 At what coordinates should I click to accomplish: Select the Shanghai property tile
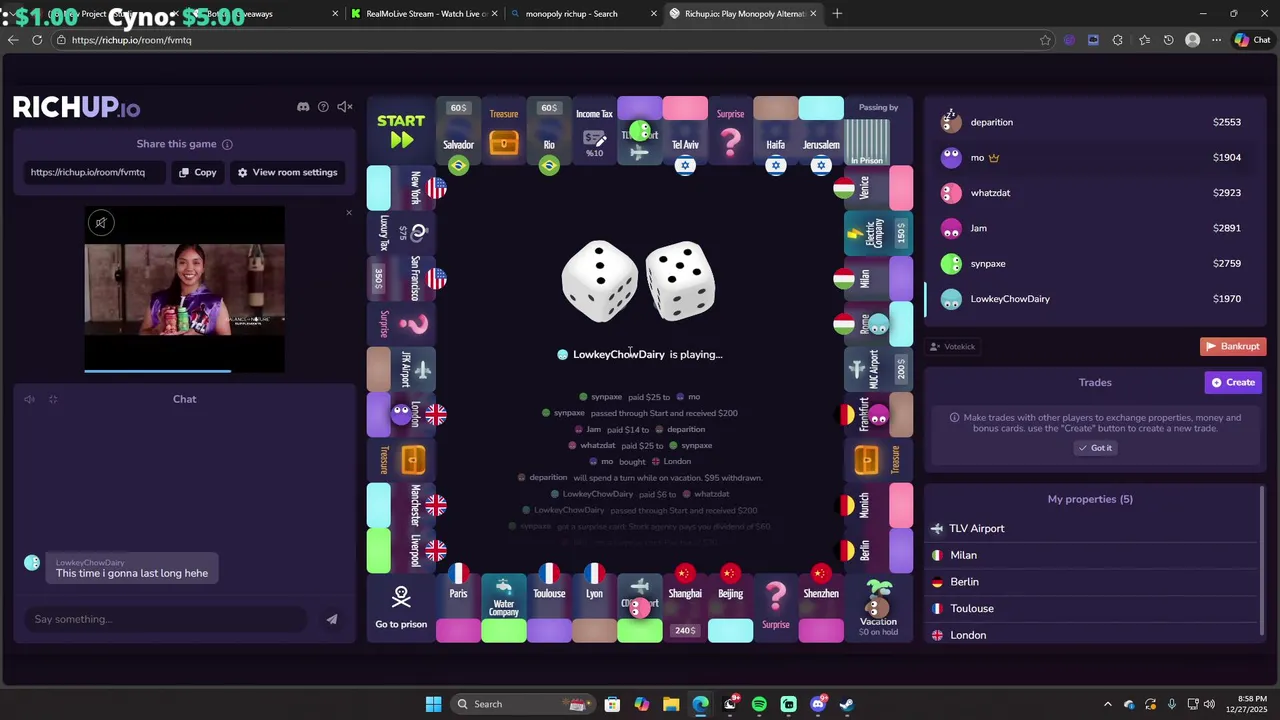(x=685, y=608)
